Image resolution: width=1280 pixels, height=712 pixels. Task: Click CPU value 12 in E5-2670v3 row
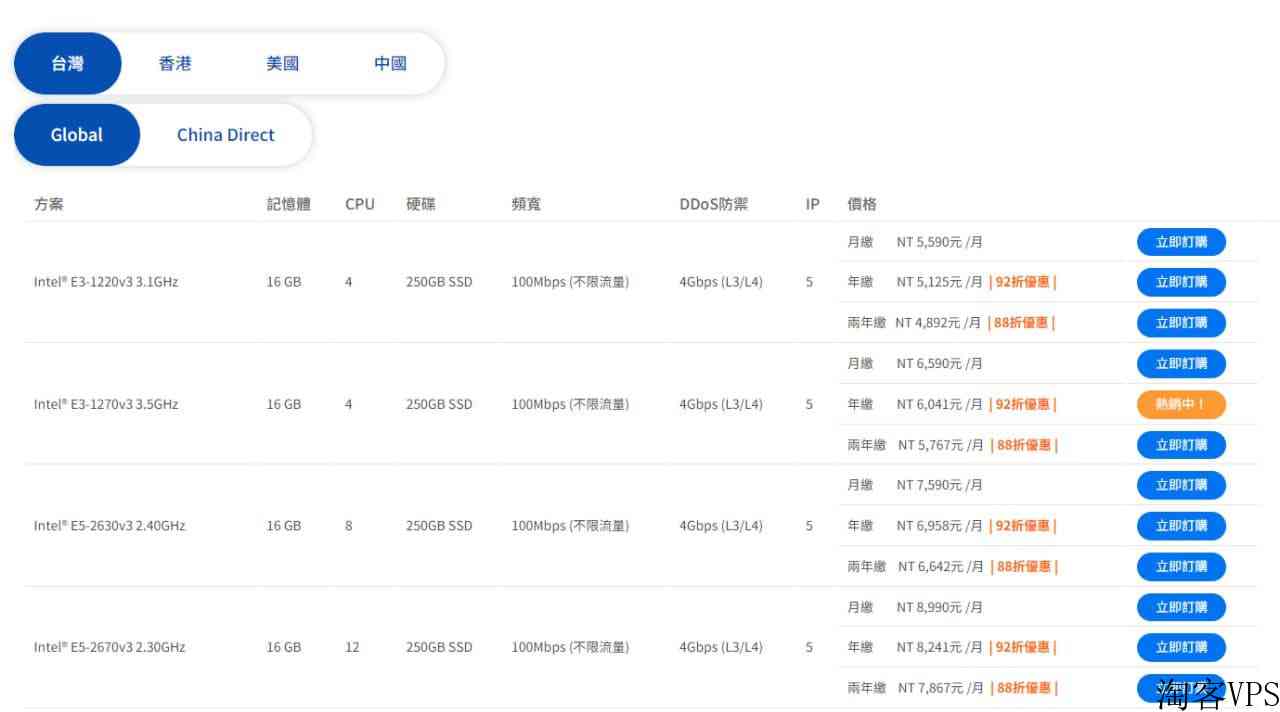pyautogui.click(x=352, y=648)
